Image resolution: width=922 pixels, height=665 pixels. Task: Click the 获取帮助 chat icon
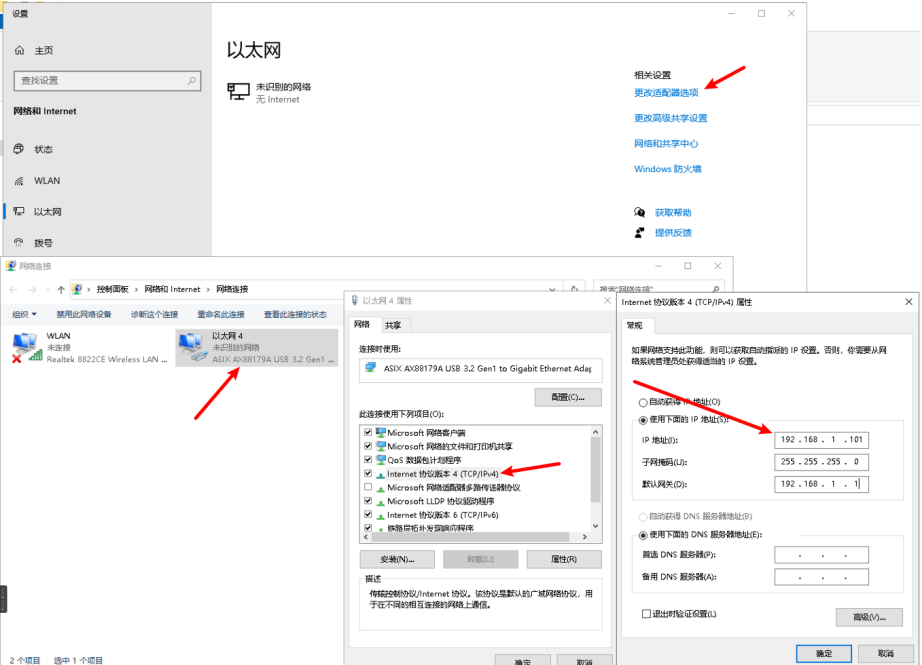click(639, 212)
